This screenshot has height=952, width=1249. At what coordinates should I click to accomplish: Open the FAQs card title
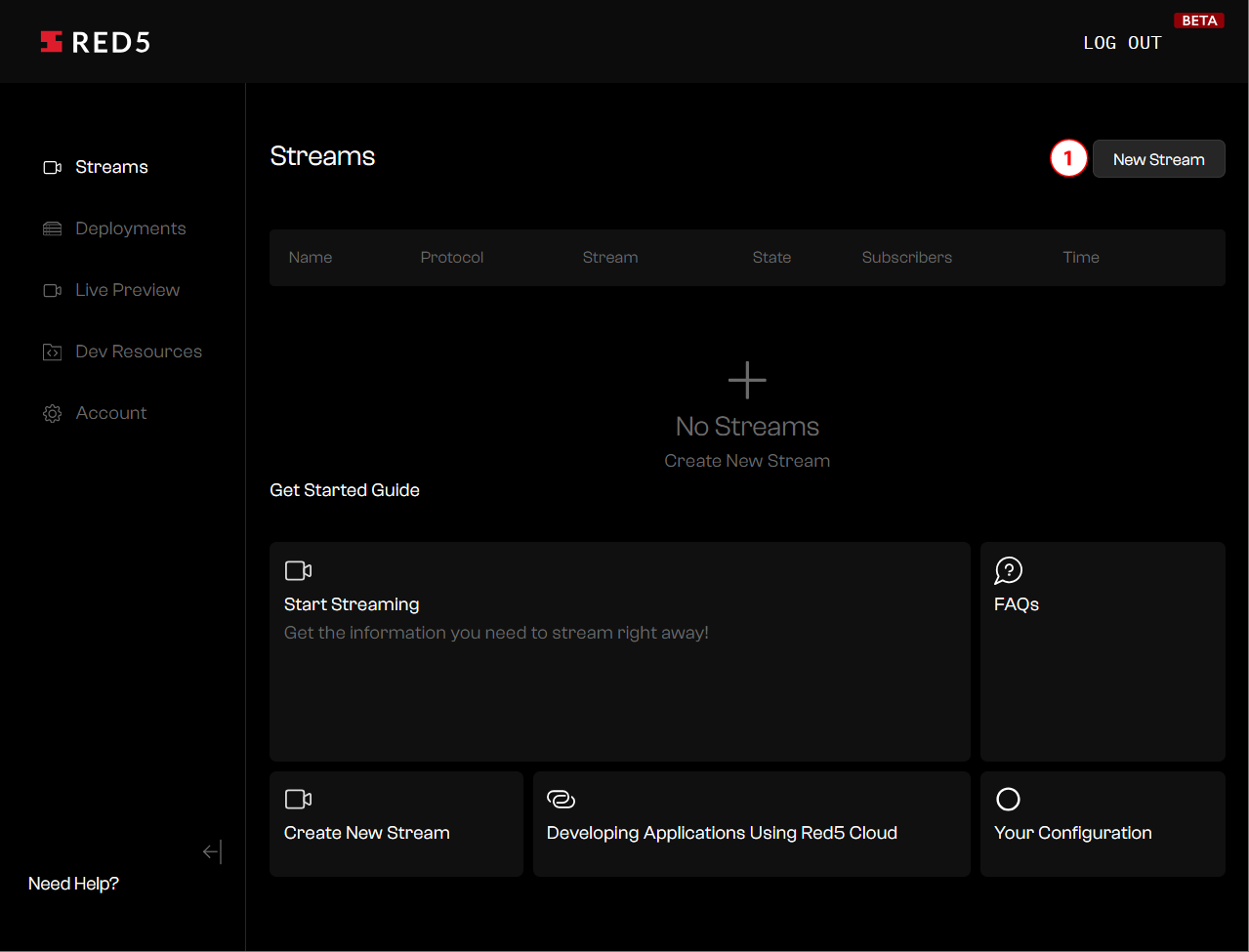[1017, 604]
